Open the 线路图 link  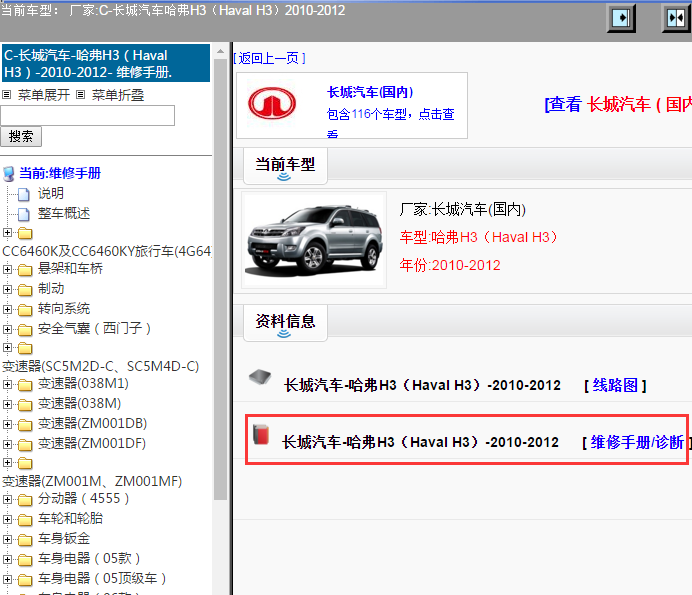(615, 385)
